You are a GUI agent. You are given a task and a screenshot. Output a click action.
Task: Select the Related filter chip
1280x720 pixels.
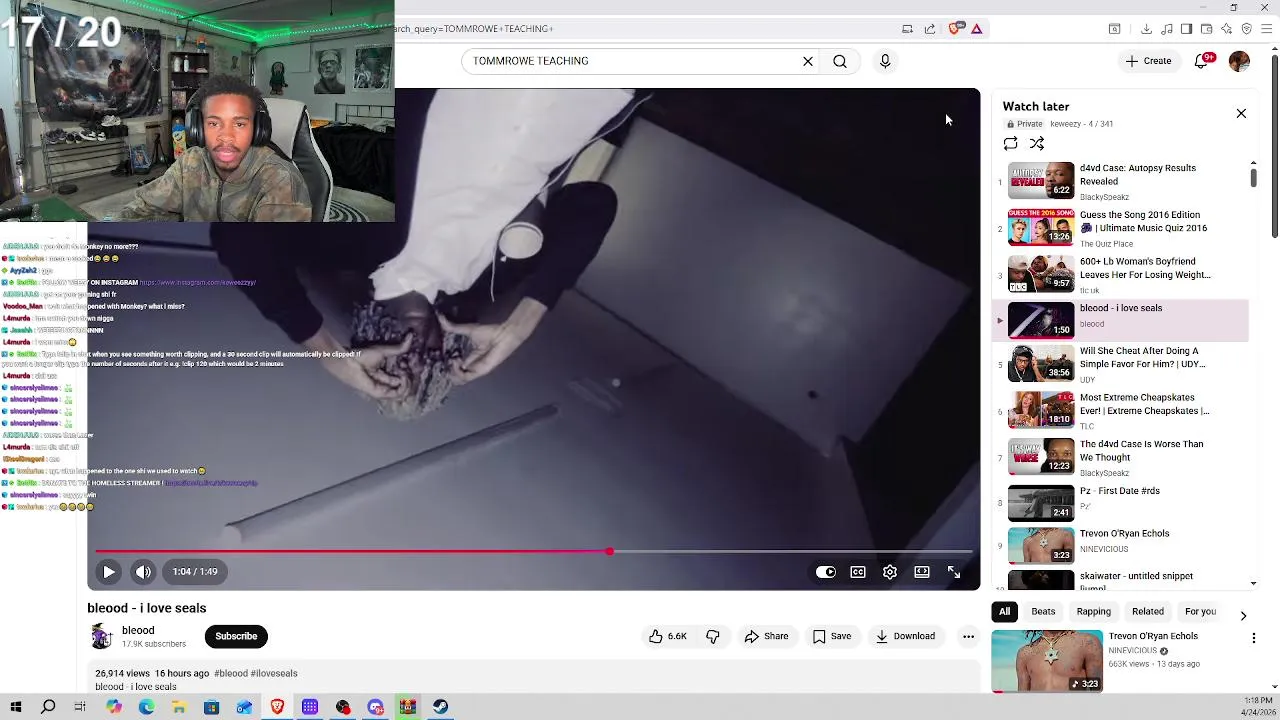[x=1148, y=612]
